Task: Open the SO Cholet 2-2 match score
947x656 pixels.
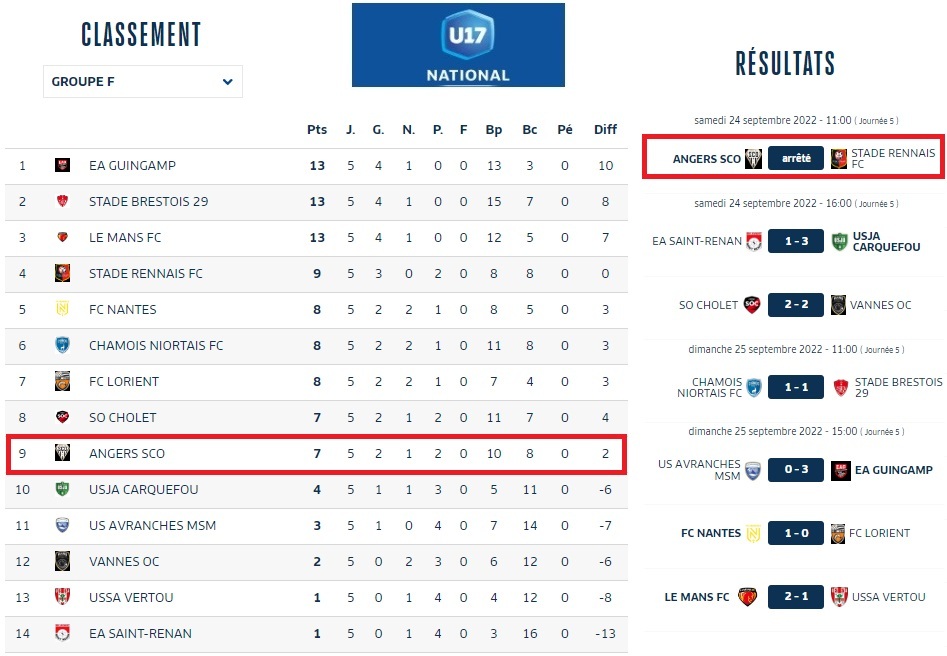Action: point(796,305)
